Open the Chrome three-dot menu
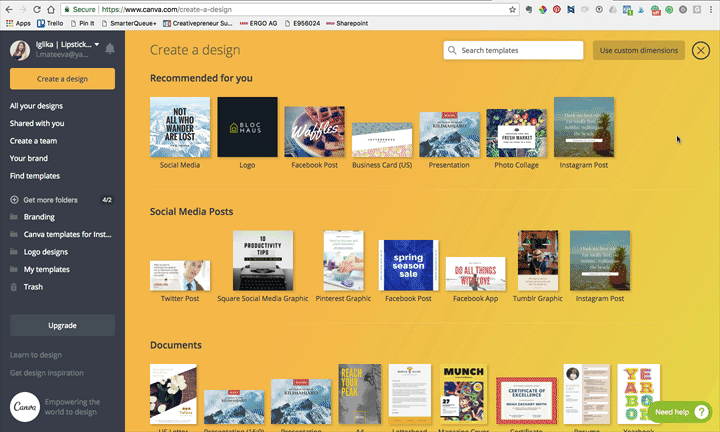The height and width of the screenshot is (432, 720). coord(711,9)
